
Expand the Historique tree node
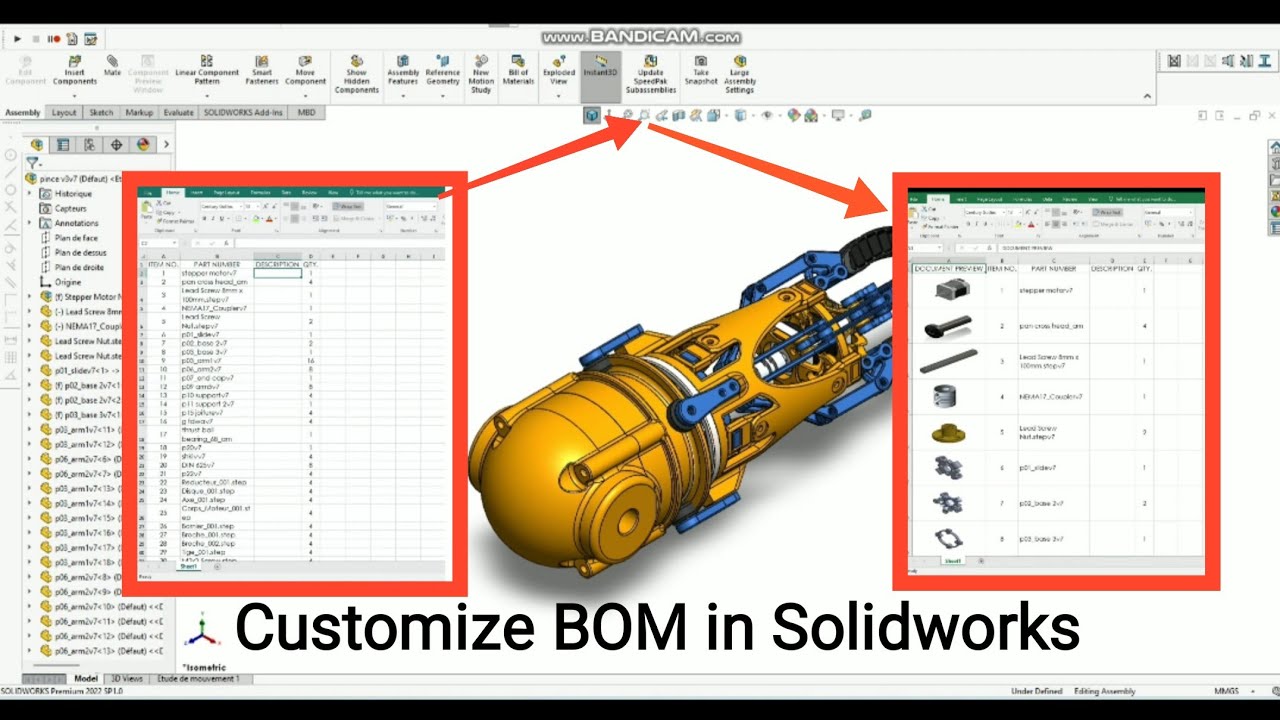tap(30, 194)
